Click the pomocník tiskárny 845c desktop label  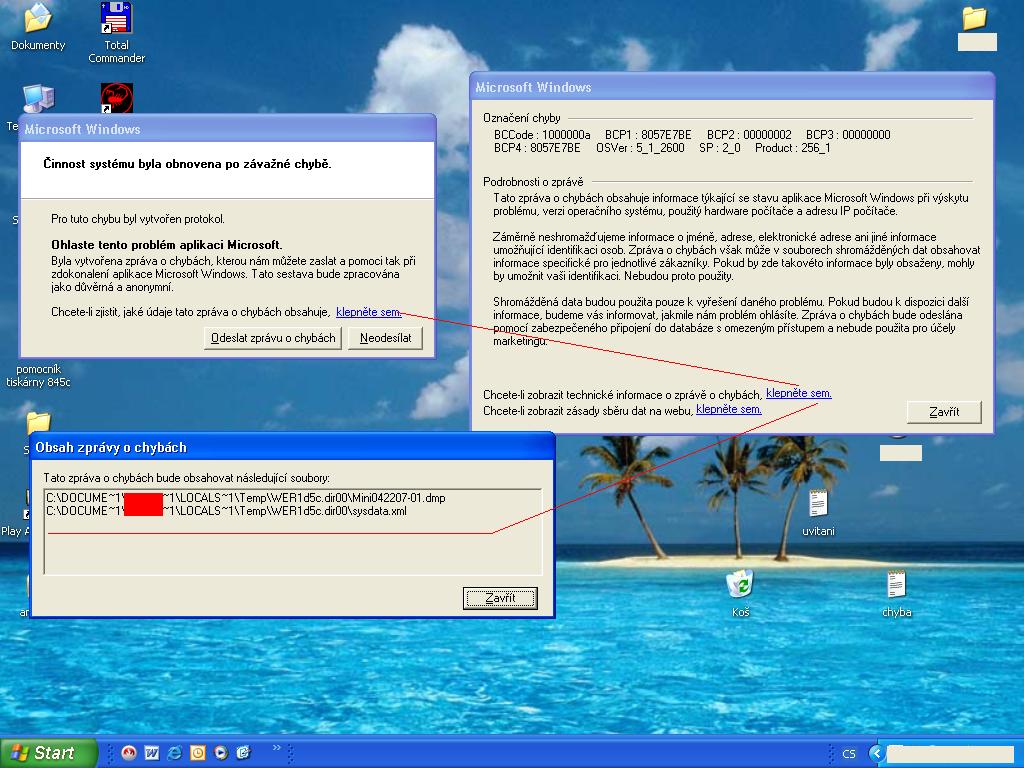pos(39,376)
